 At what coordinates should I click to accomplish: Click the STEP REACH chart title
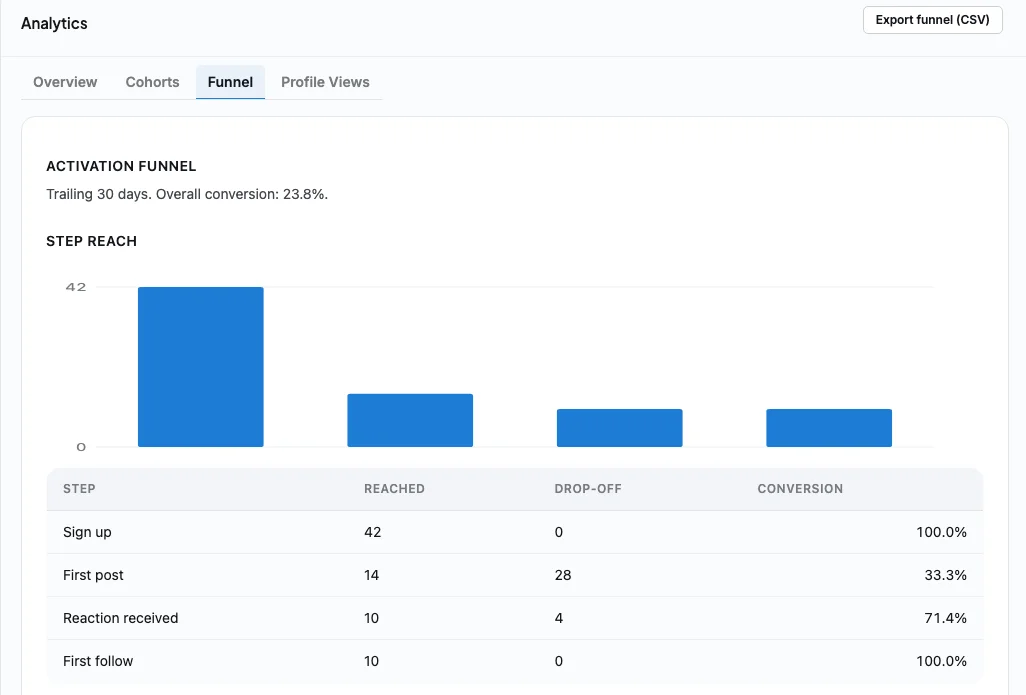[x=92, y=241]
